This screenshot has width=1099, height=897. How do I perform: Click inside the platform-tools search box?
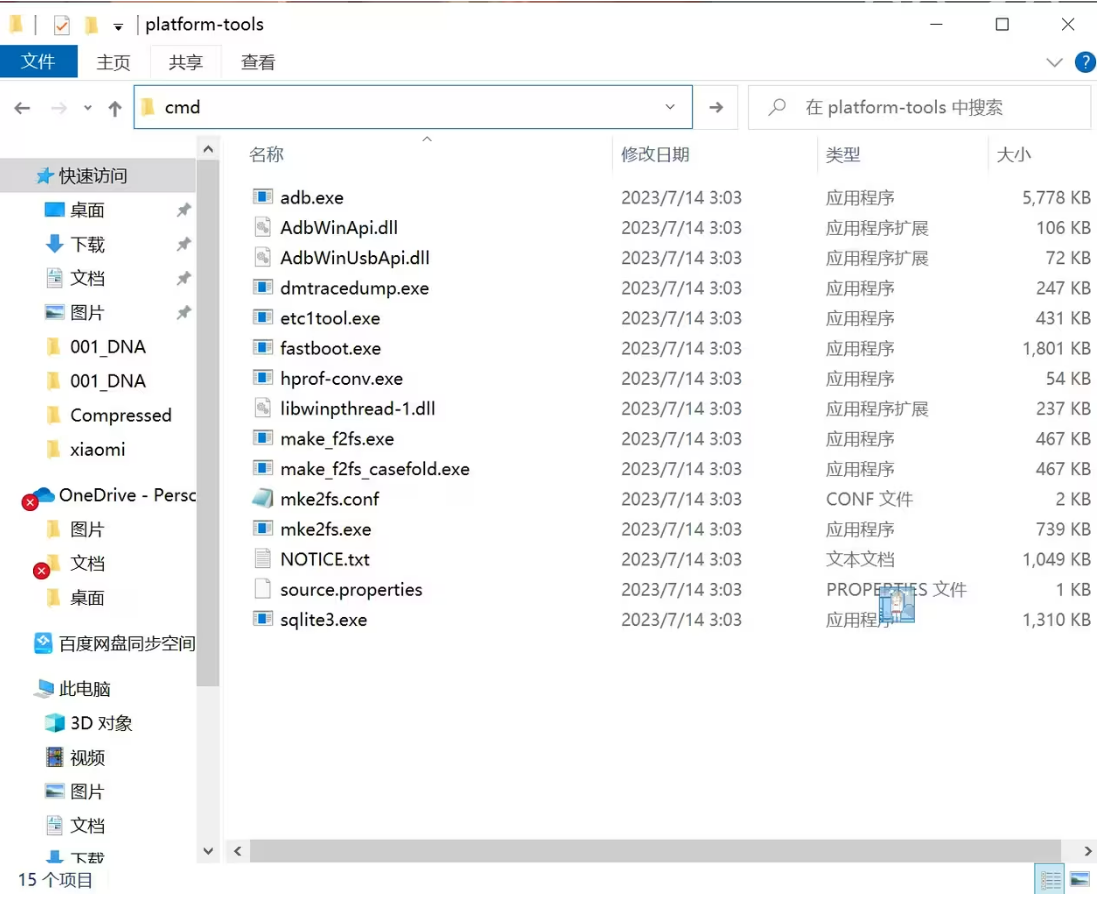pos(920,107)
